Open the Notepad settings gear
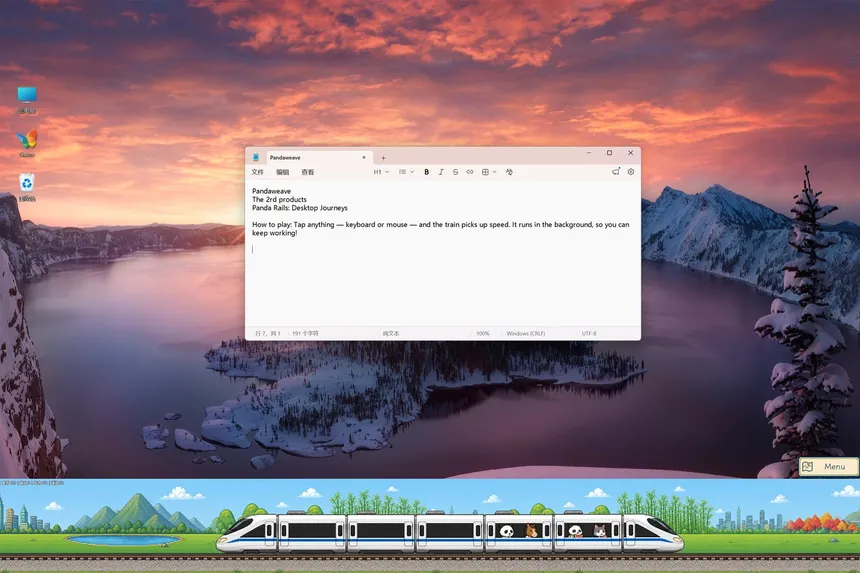Image resolution: width=860 pixels, height=573 pixels. pos(631,172)
